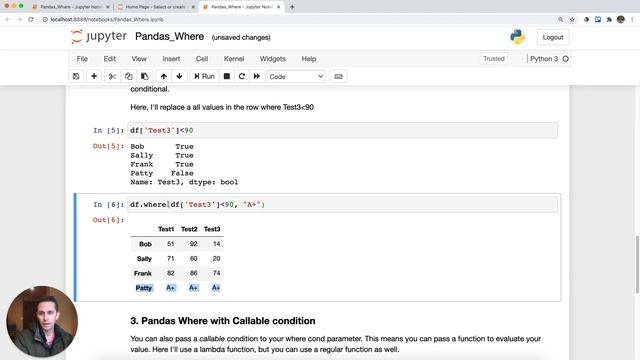
Task: Click the Test1 column header
Action: click(x=166, y=229)
